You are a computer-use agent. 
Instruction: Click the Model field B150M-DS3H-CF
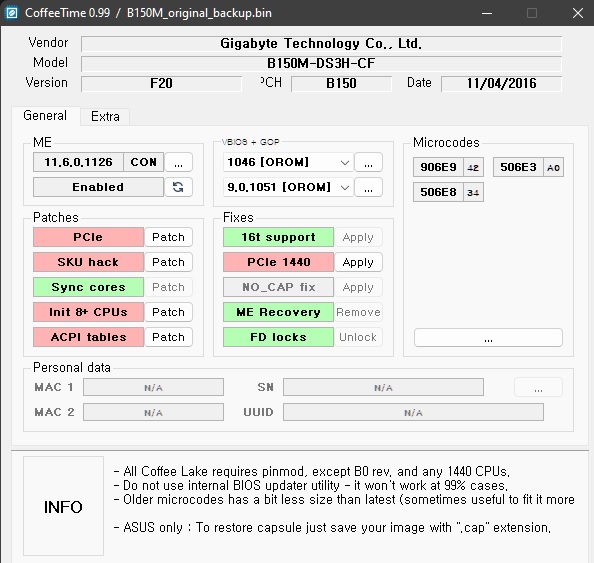(x=321, y=63)
